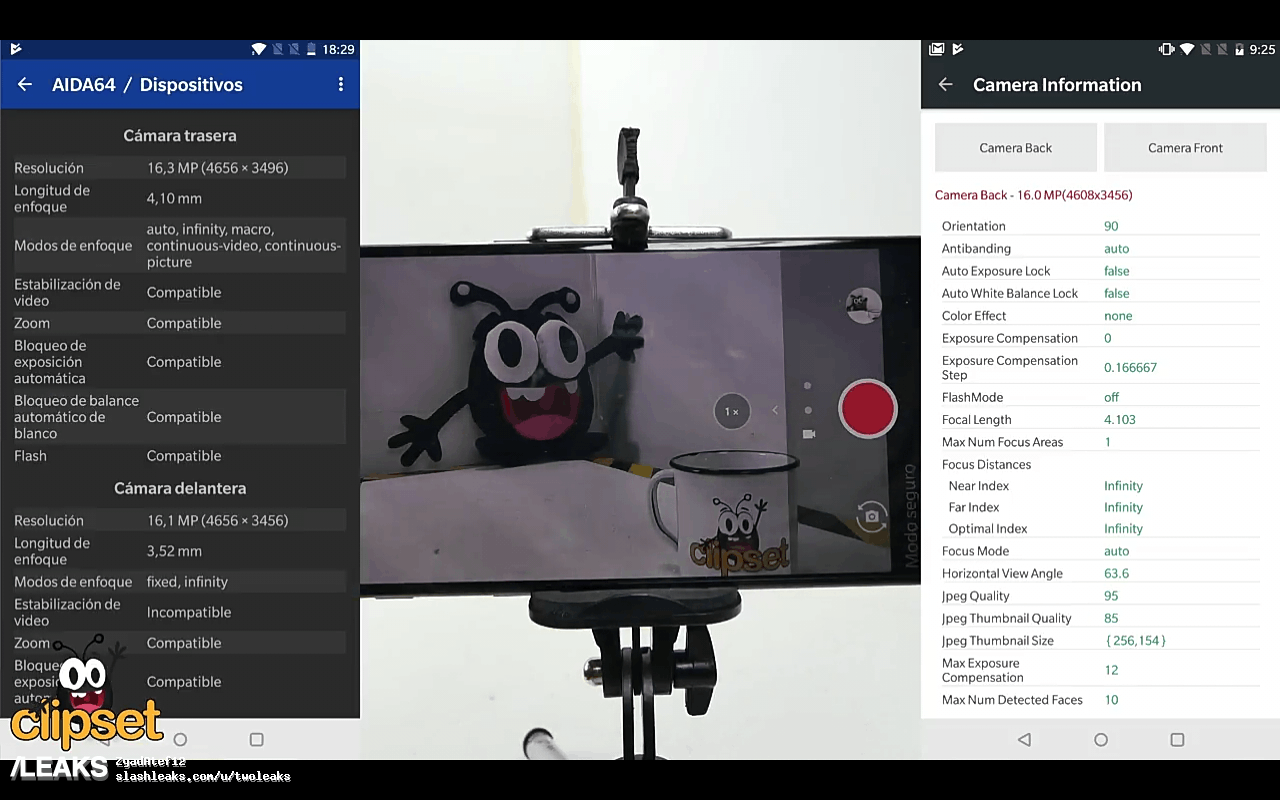
Task: Select the 0.166667 exposure step value
Action: click(x=1130, y=368)
